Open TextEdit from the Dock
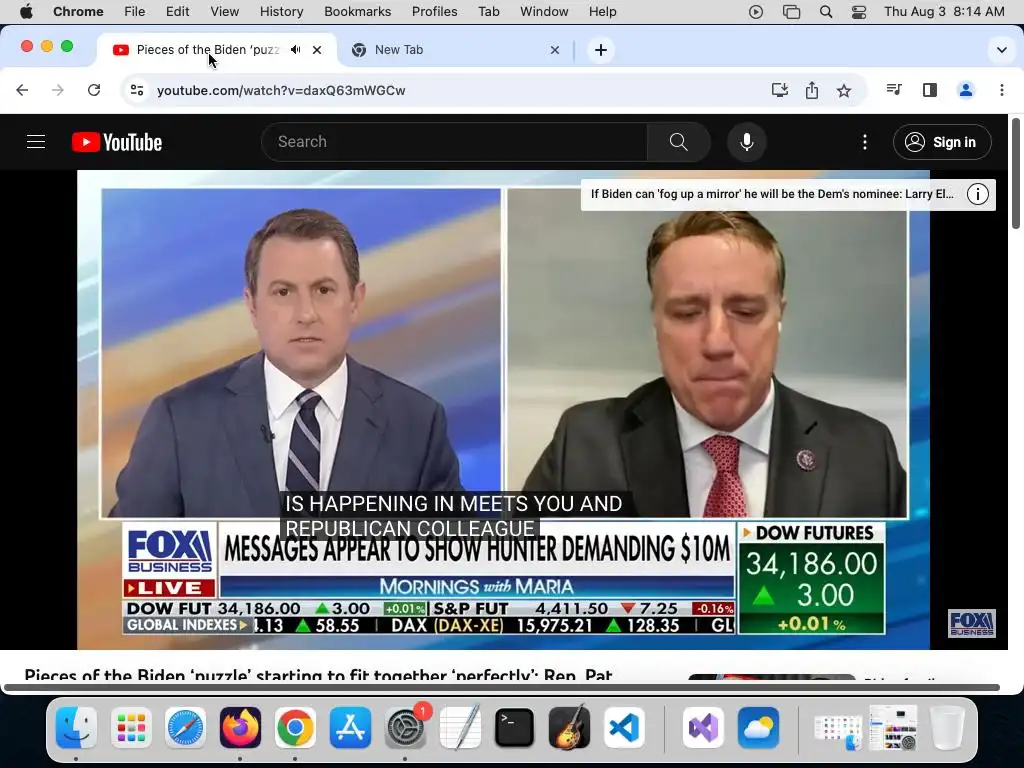 coord(460,727)
